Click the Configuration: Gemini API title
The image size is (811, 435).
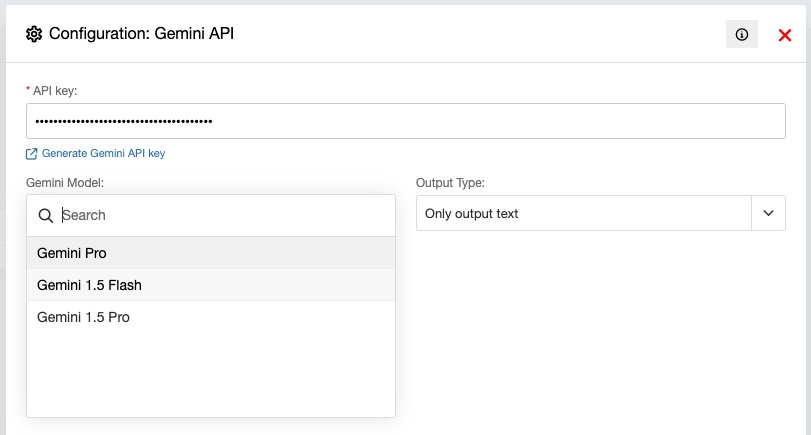[x=141, y=34]
